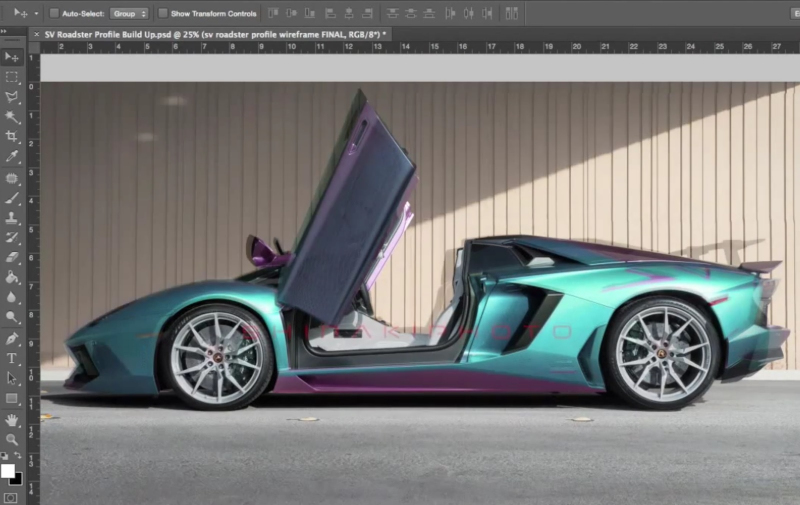Close the SV Roadster Profile document tab
Viewport: 800px width, 505px height.
click(x=37, y=33)
